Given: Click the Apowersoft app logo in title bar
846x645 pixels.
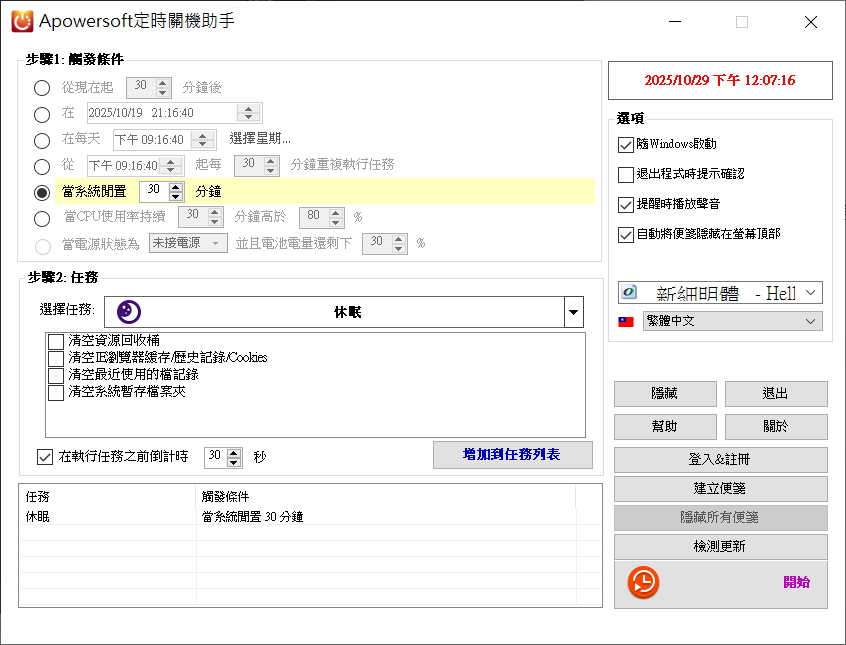Looking at the screenshot, I should 22,22.
